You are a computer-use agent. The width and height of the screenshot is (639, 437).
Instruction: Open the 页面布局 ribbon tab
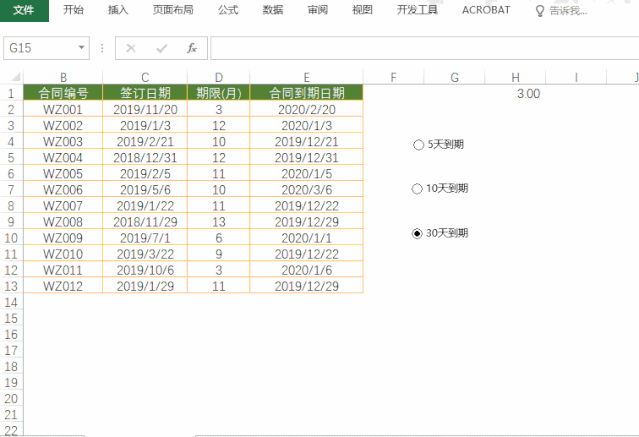[173, 10]
